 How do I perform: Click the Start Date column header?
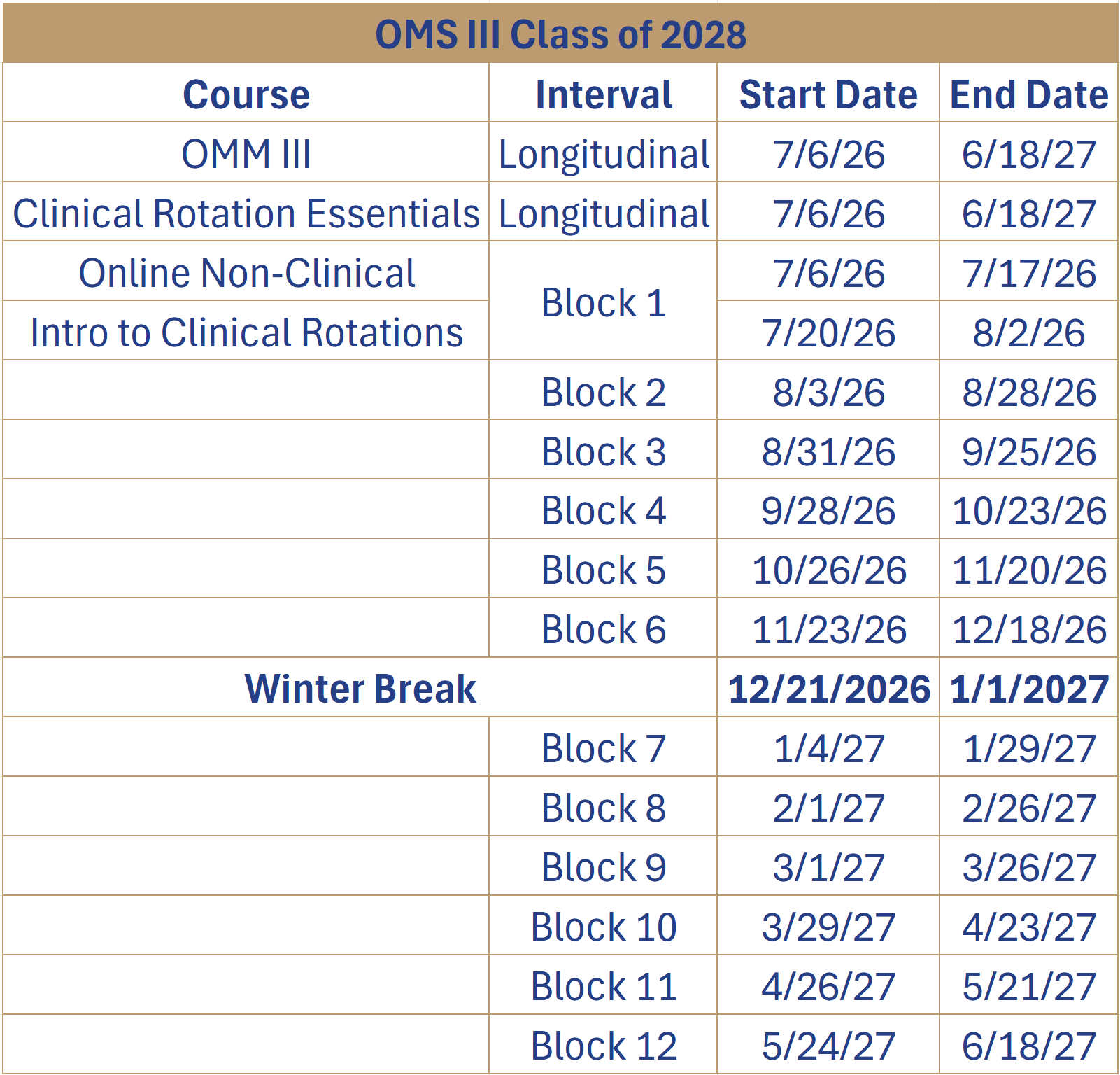coord(828,94)
